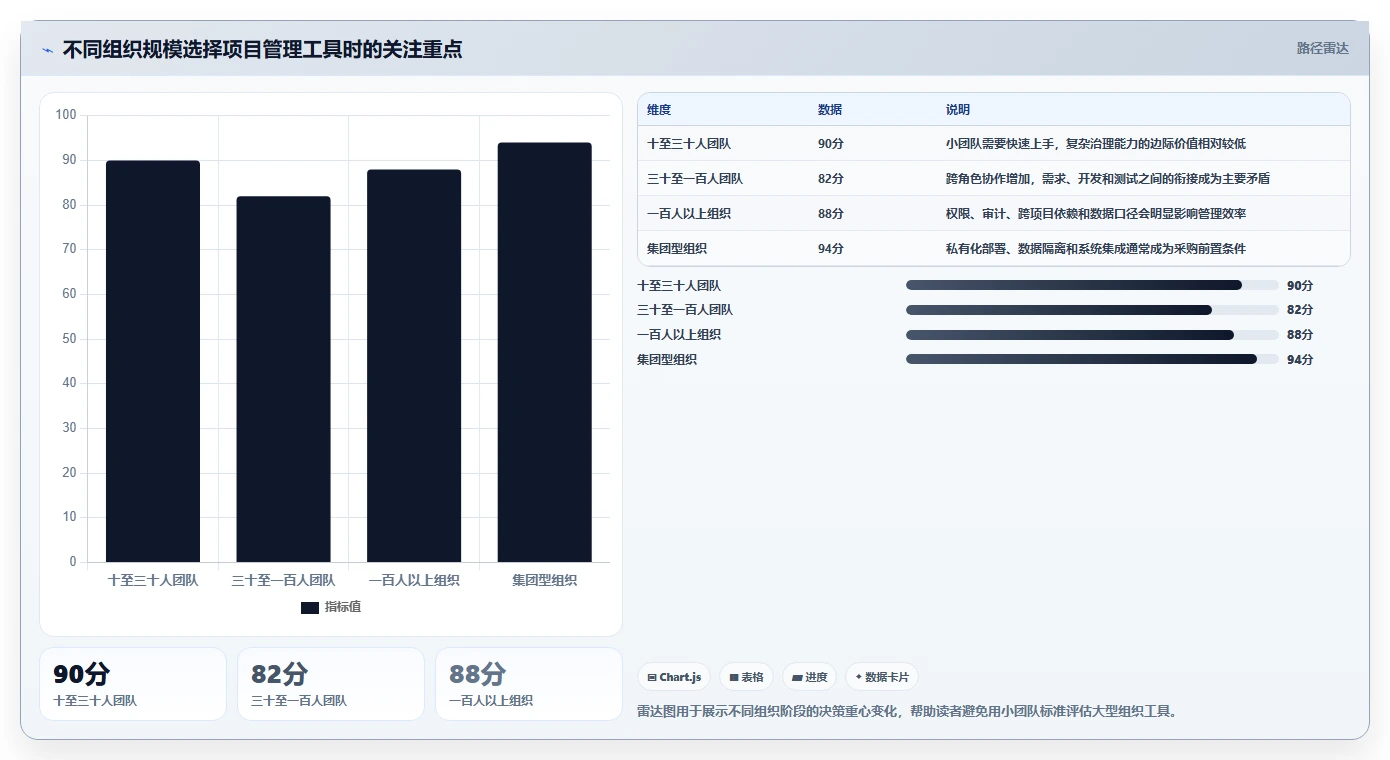Image resolution: width=1390 pixels, height=760 pixels.
Task: Click description starting 跨角色协作增加
Action: pyautogui.click(x=1108, y=179)
